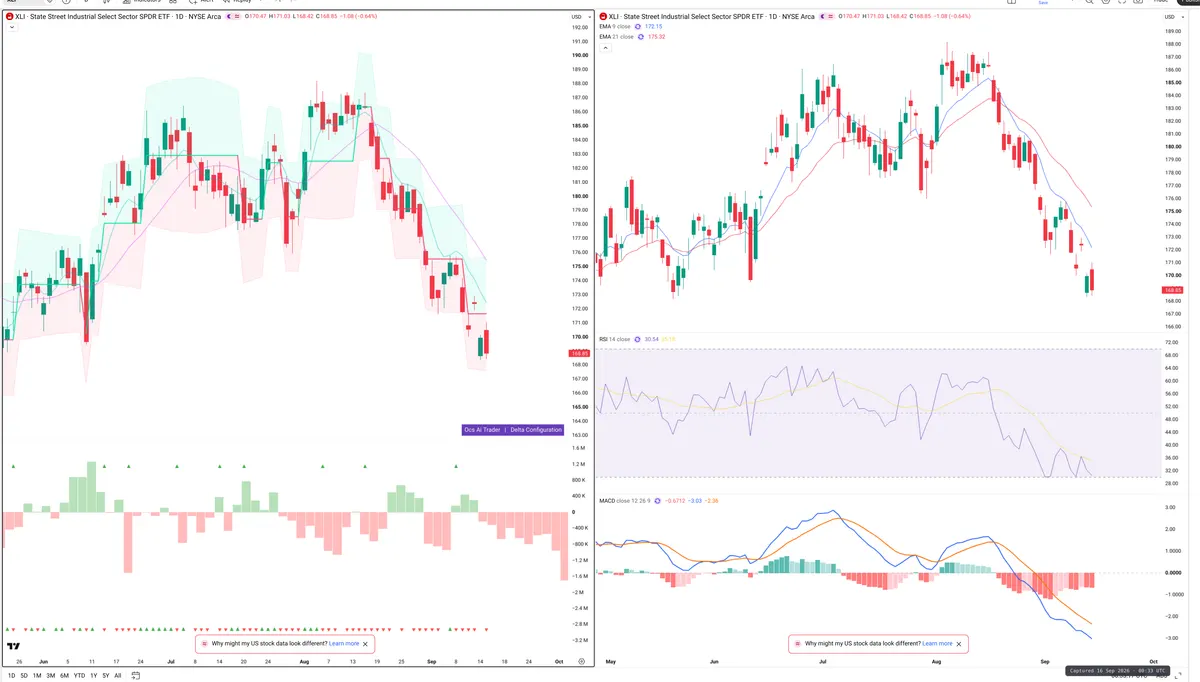The image size is (1200, 682).
Task: Dismiss the right chart data notice
Action: (x=959, y=644)
